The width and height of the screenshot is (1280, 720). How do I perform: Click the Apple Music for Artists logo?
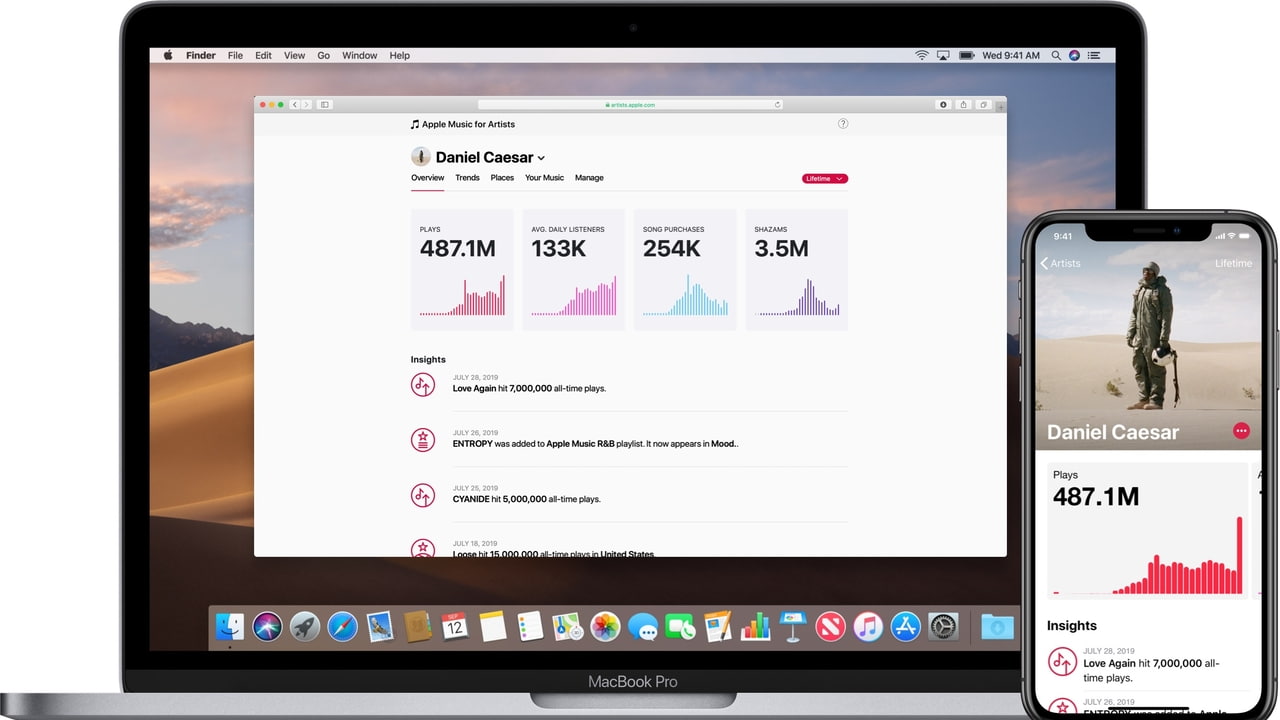coord(463,124)
